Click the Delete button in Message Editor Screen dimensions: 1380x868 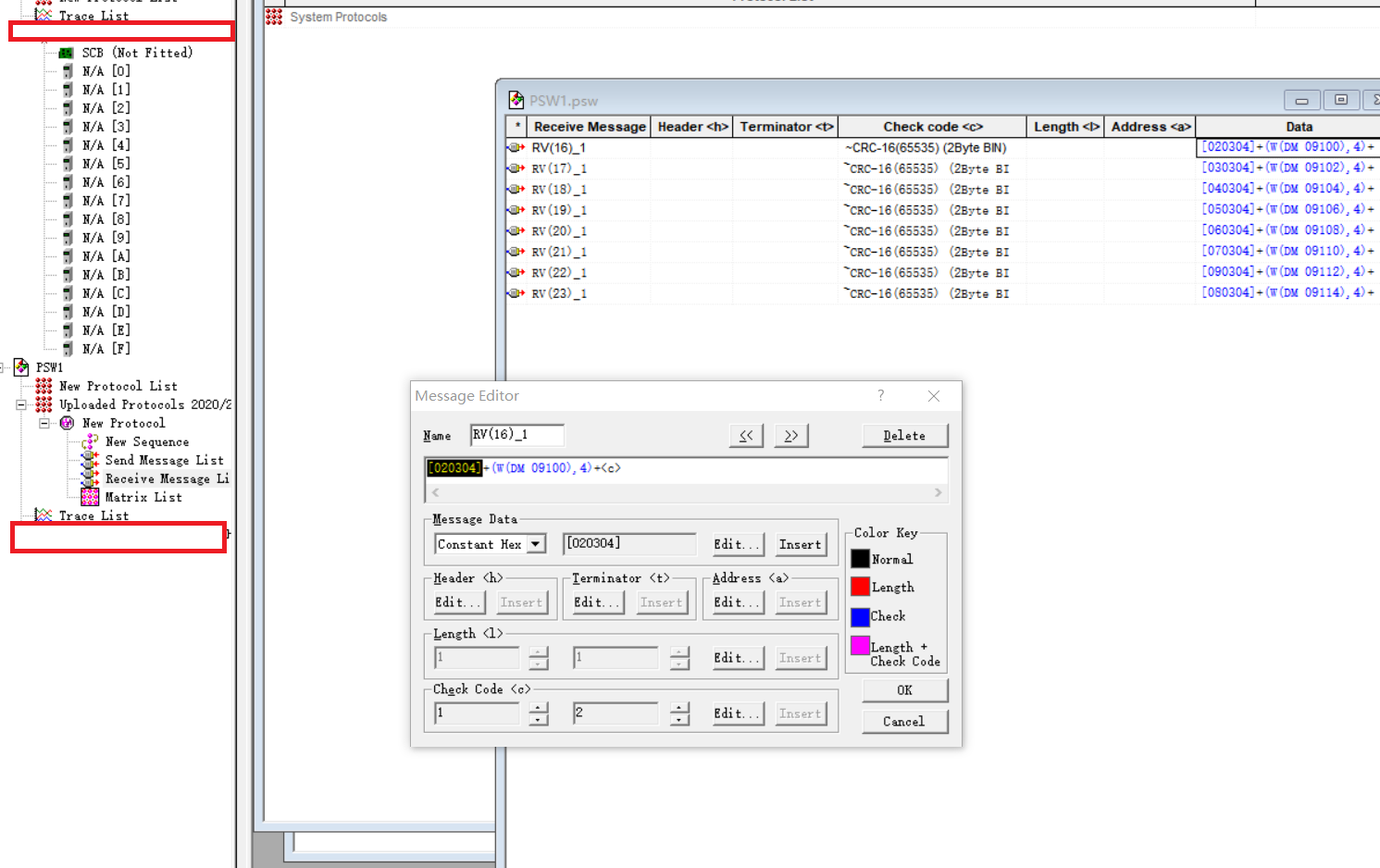pos(904,436)
